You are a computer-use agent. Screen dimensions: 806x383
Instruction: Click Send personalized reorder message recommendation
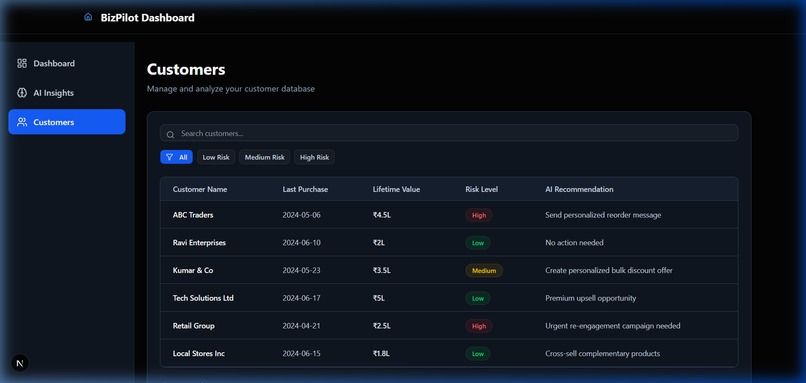click(603, 215)
